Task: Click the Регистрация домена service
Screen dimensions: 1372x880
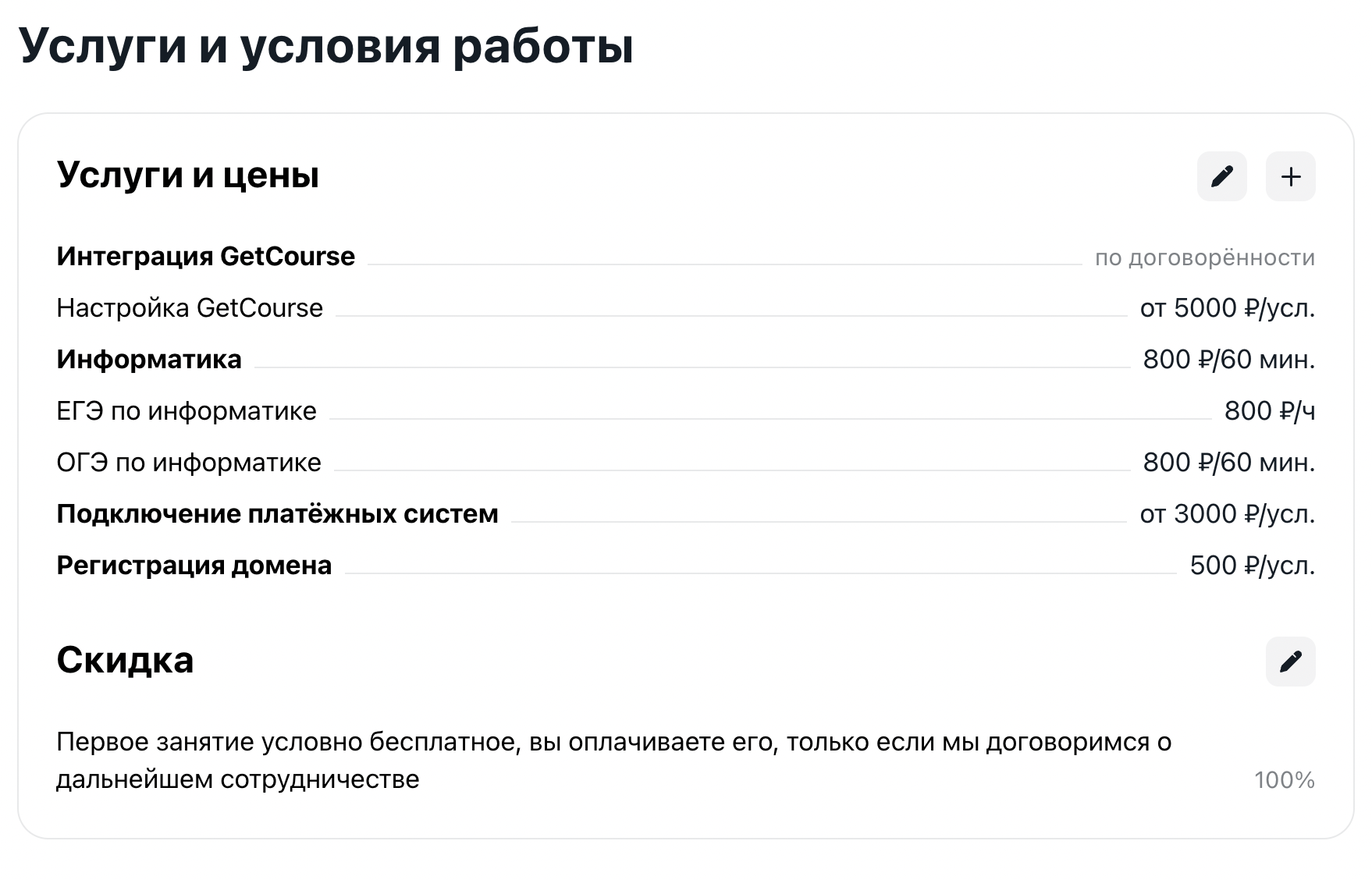Action: point(194,565)
